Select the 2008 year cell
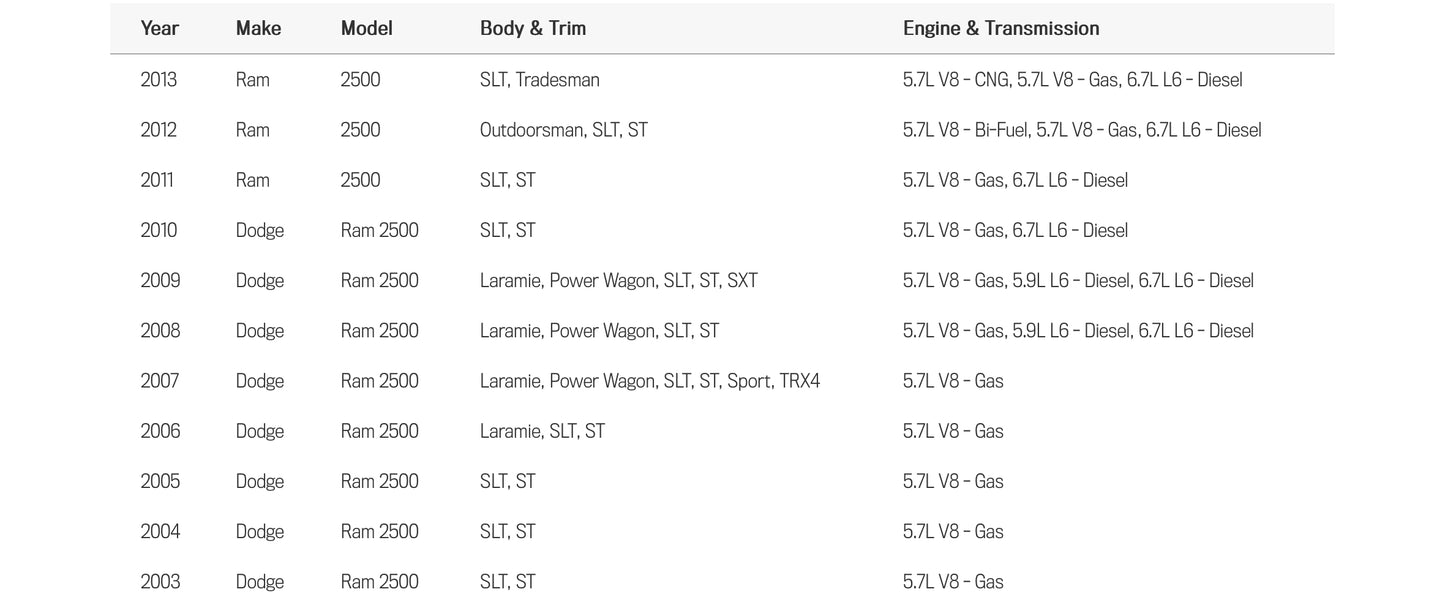 pyautogui.click(x=160, y=331)
